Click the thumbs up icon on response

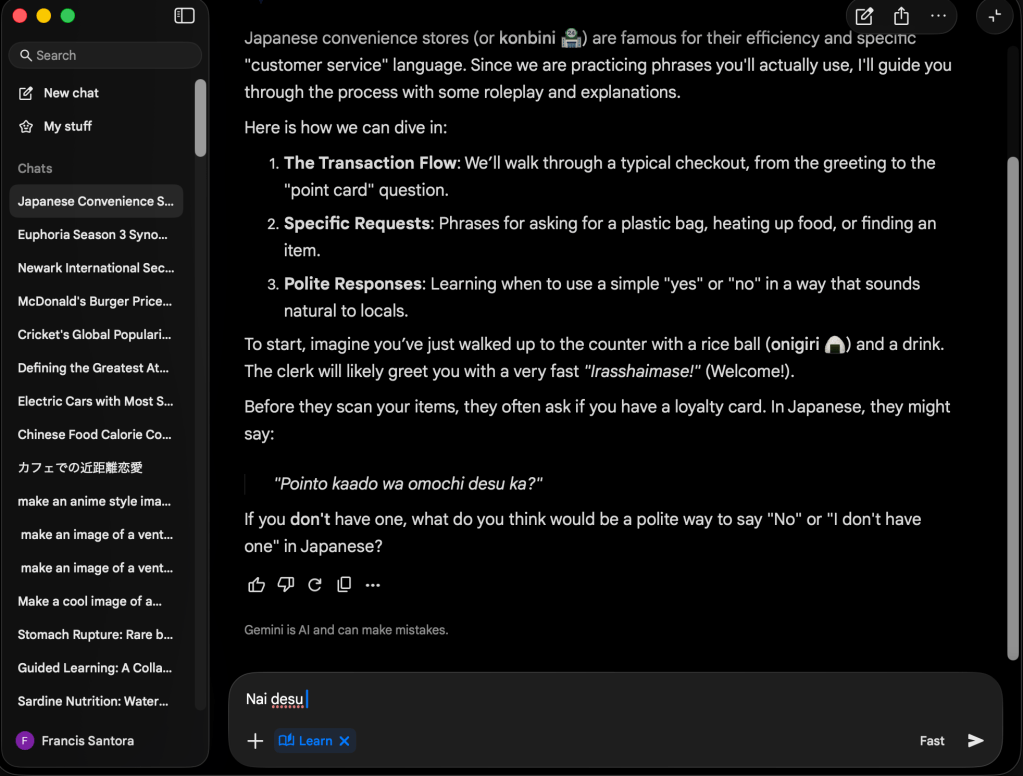tap(256, 585)
